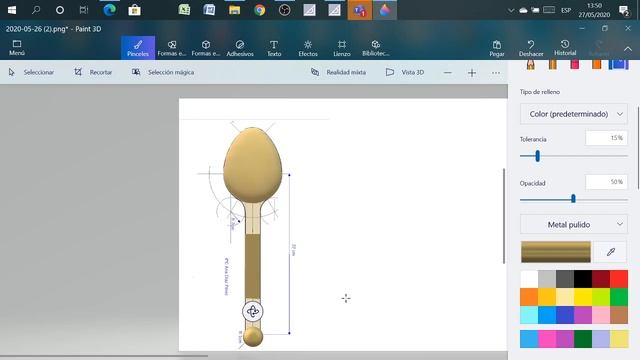Switch to Microsoft Teams on taskbar
The image size is (640, 360).
(360, 10)
